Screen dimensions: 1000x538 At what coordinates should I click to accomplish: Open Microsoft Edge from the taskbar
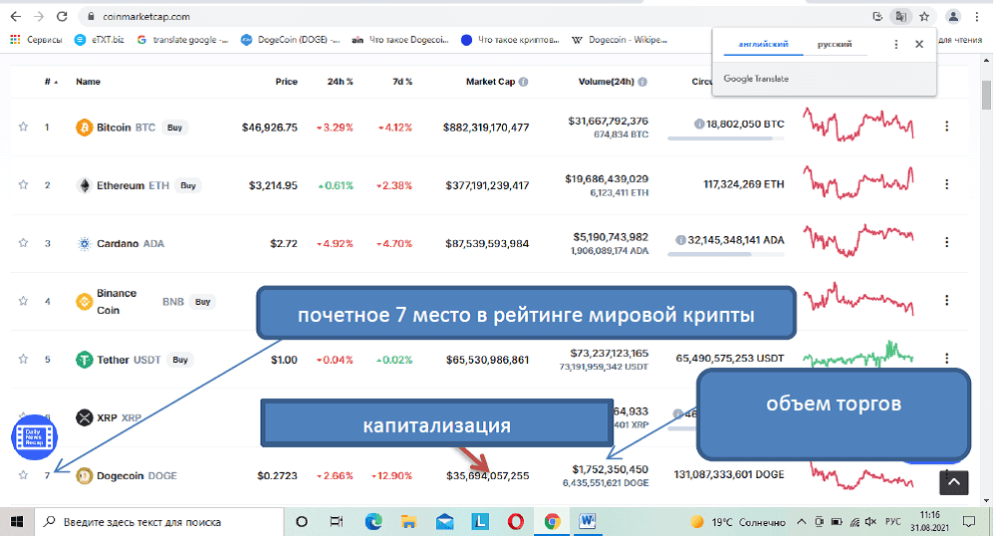[373, 522]
